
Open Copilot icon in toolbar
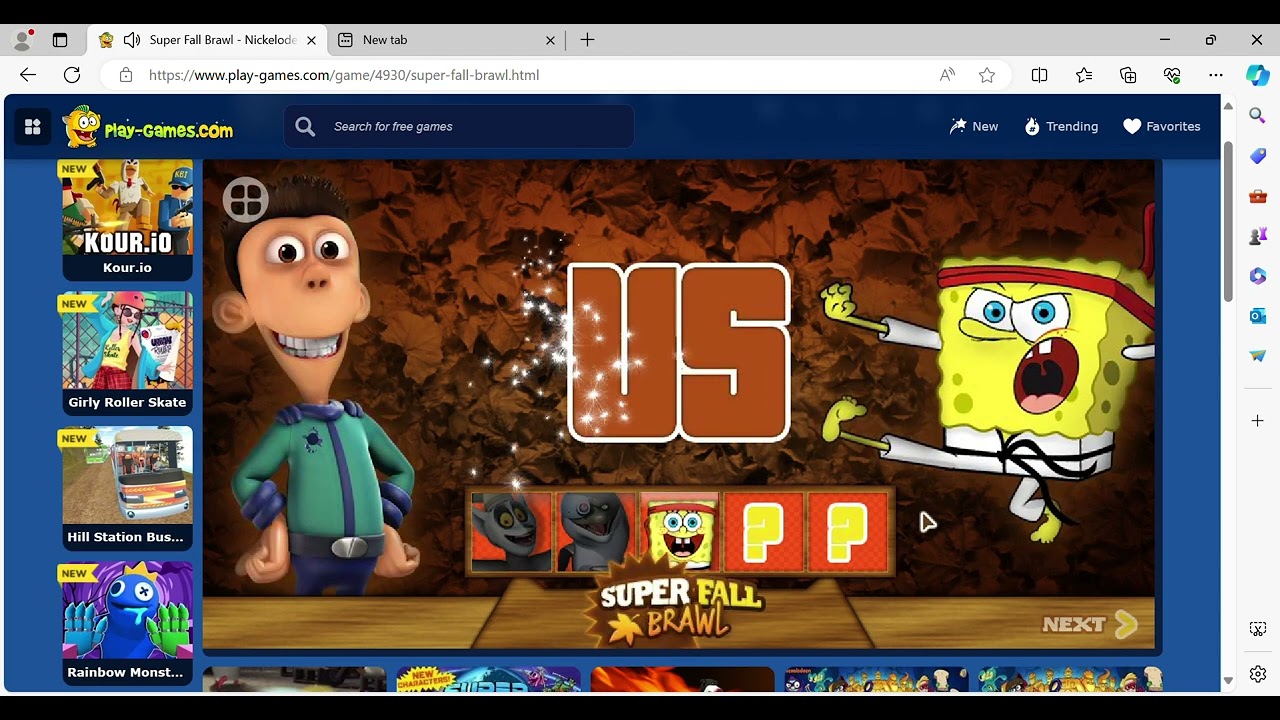pyautogui.click(x=1258, y=75)
